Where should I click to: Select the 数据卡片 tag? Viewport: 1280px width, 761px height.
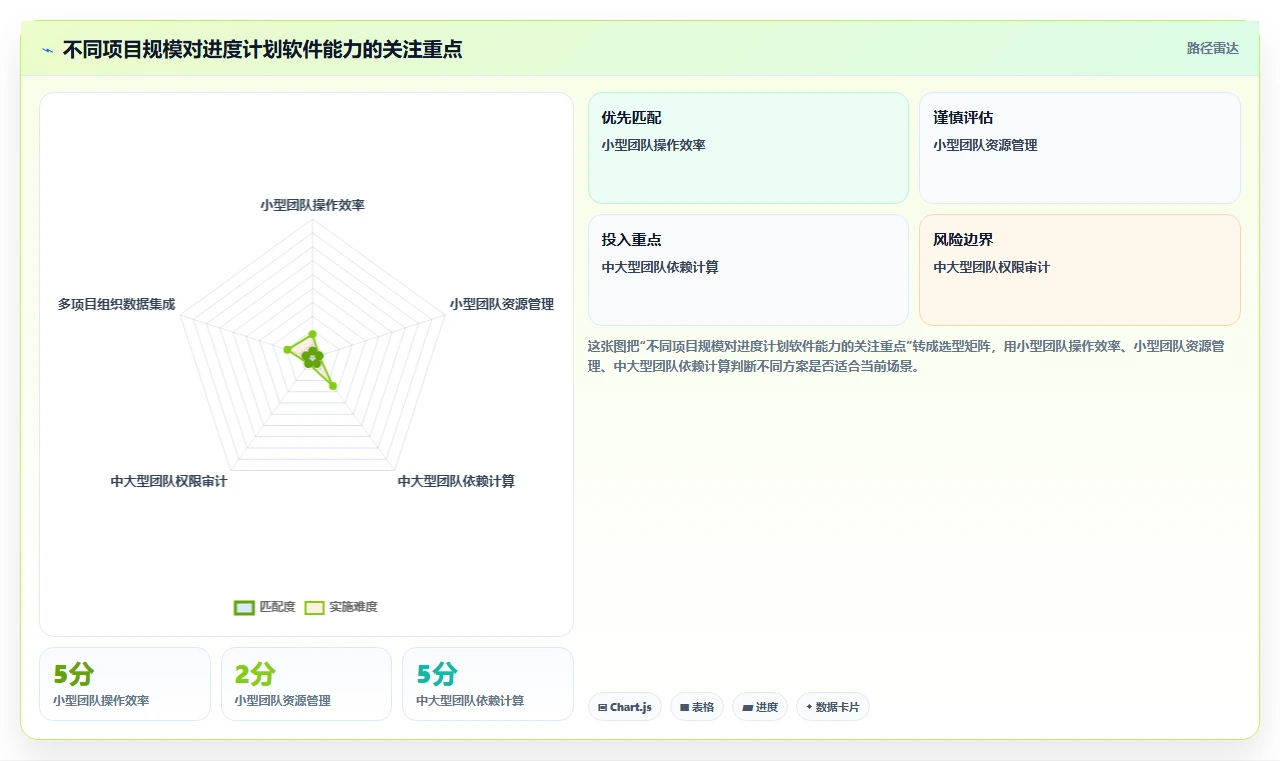(833, 707)
